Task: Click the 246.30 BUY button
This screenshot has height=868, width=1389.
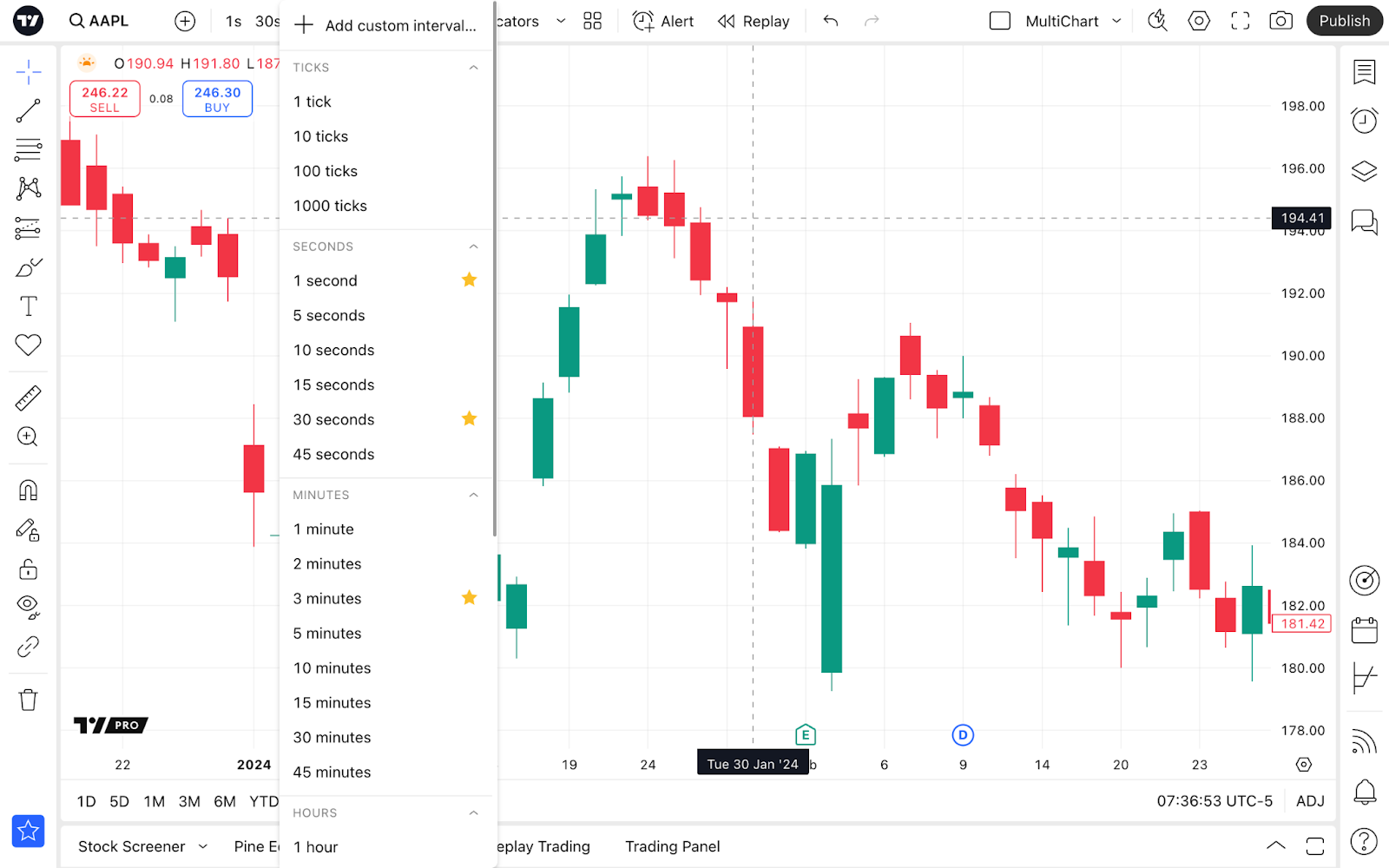Action: [217, 99]
